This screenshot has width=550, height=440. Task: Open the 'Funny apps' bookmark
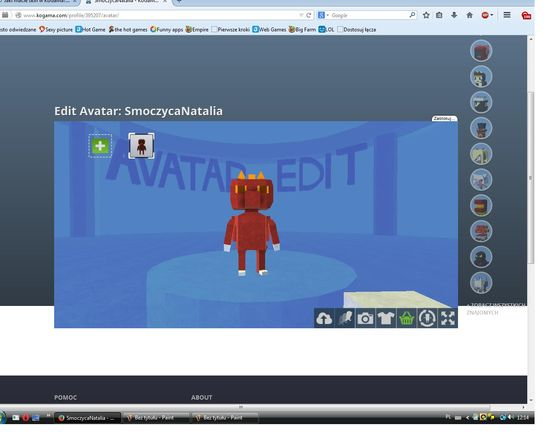click(x=167, y=29)
